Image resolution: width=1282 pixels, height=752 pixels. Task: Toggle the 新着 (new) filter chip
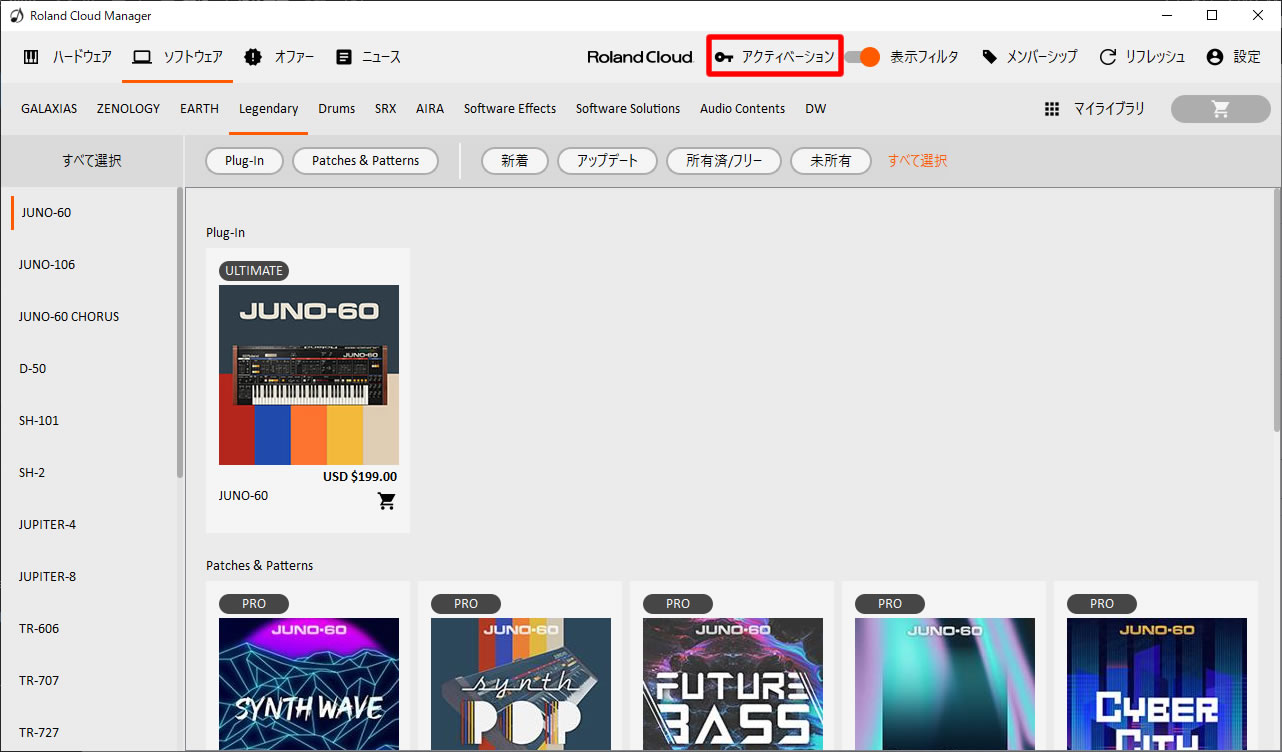[515, 160]
